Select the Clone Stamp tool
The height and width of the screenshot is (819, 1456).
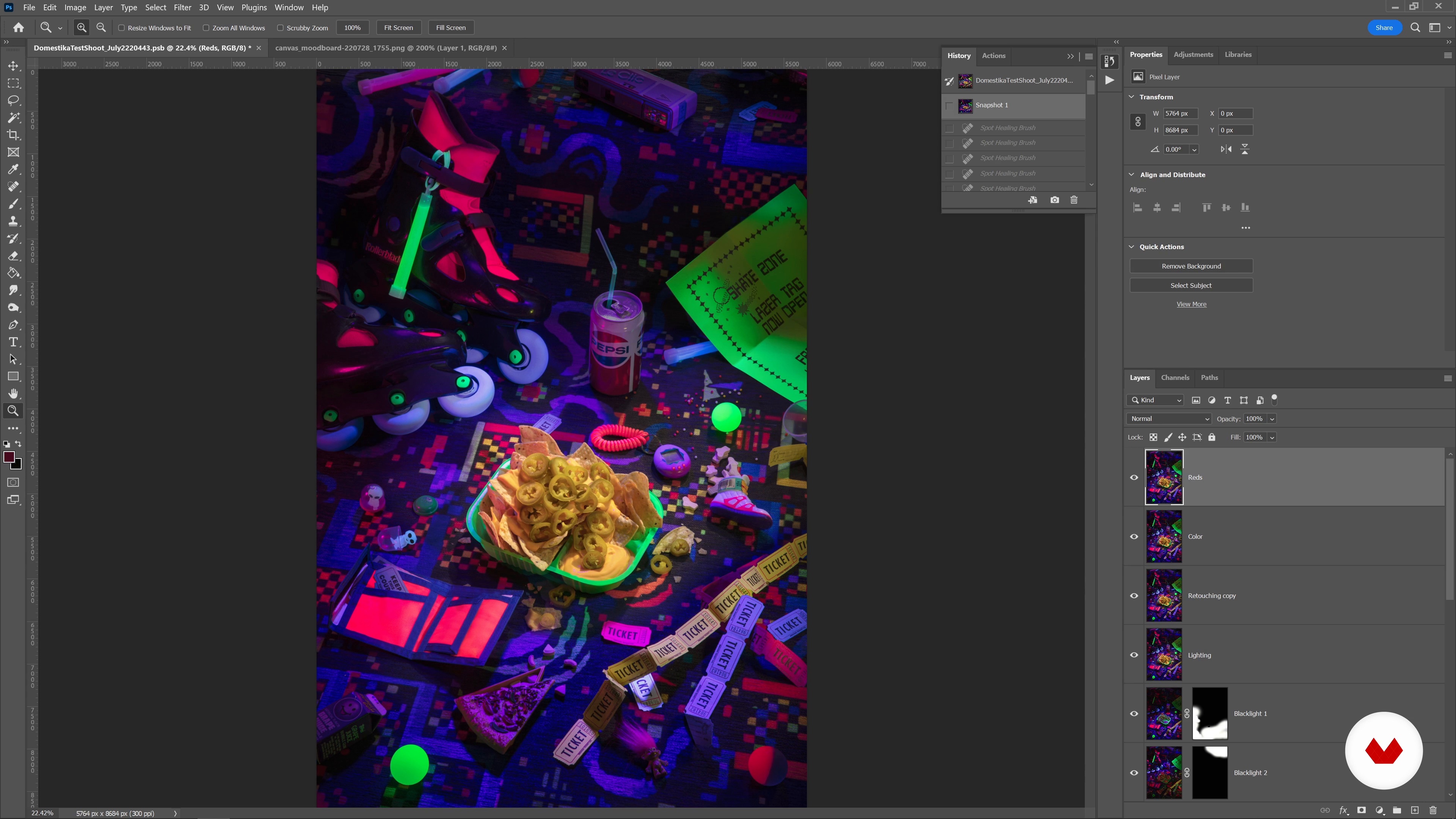pos(13,221)
